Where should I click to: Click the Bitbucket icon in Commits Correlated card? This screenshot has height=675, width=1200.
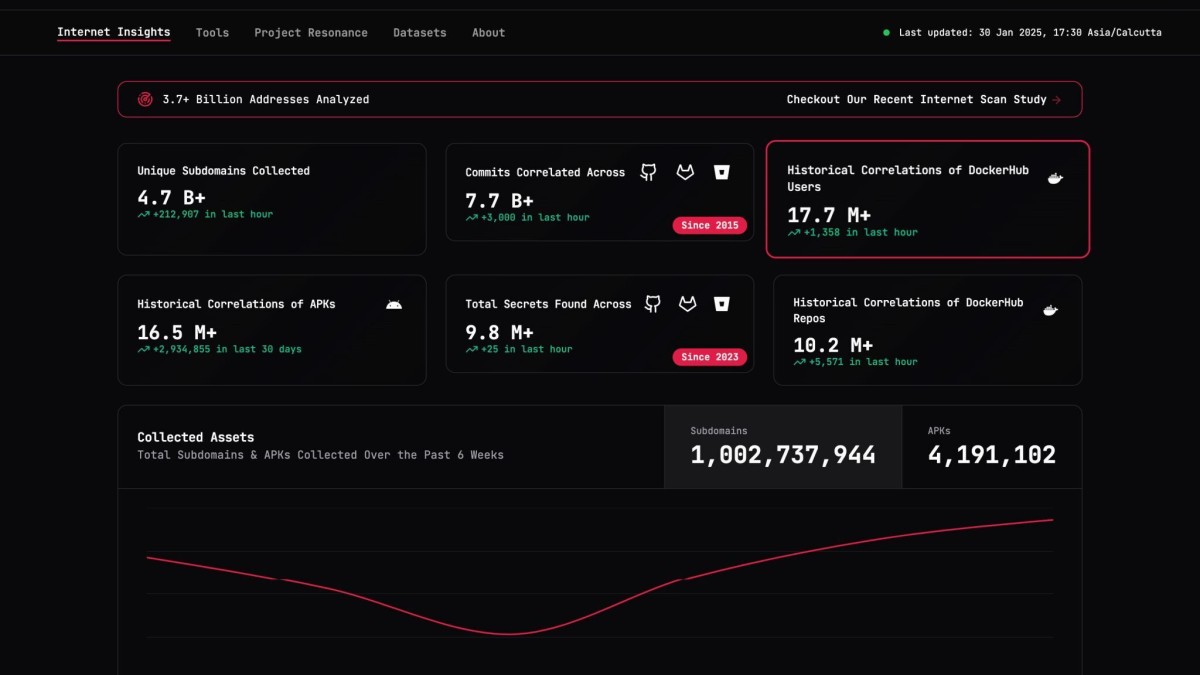(721, 173)
